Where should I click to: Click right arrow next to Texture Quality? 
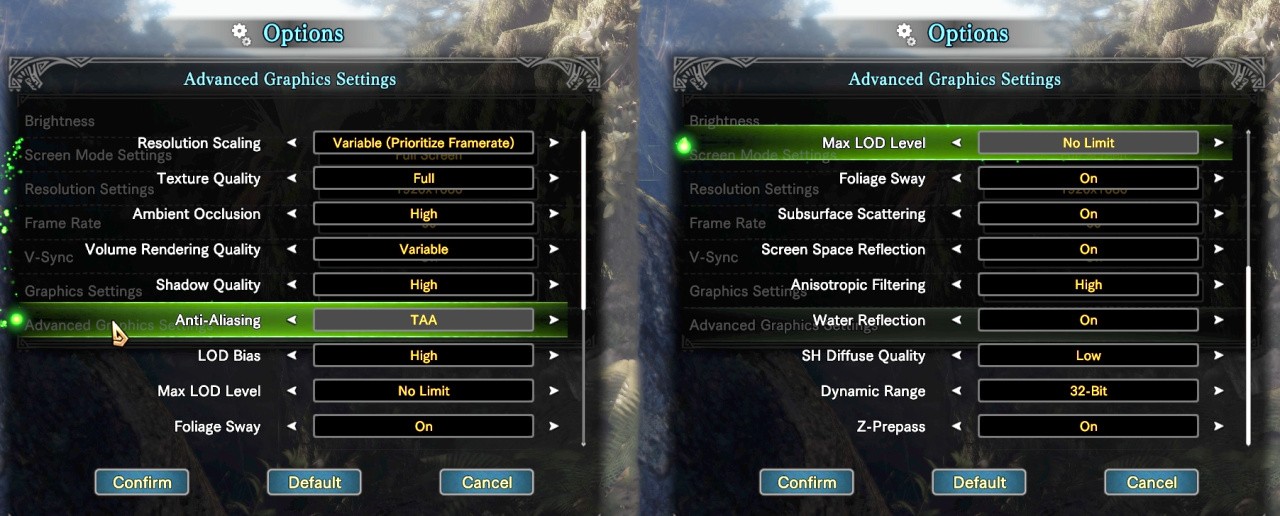(x=554, y=179)
